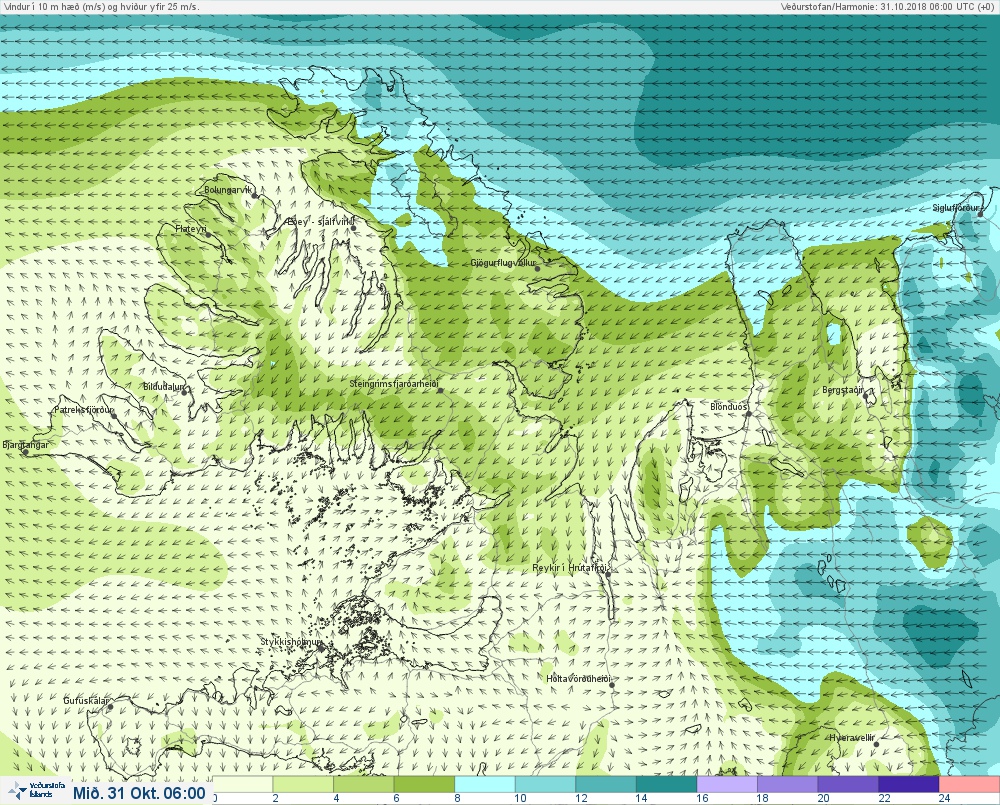Screen dimensions: 1000x805
Task: Click the Veðurstofan/Harmonie model run header
Action: tap(888, 6)
